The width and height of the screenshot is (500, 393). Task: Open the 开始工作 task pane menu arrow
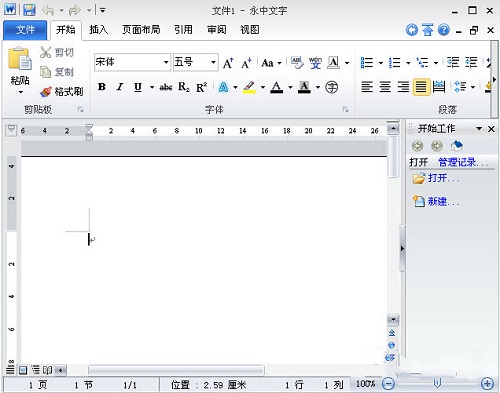coord(479,129)
